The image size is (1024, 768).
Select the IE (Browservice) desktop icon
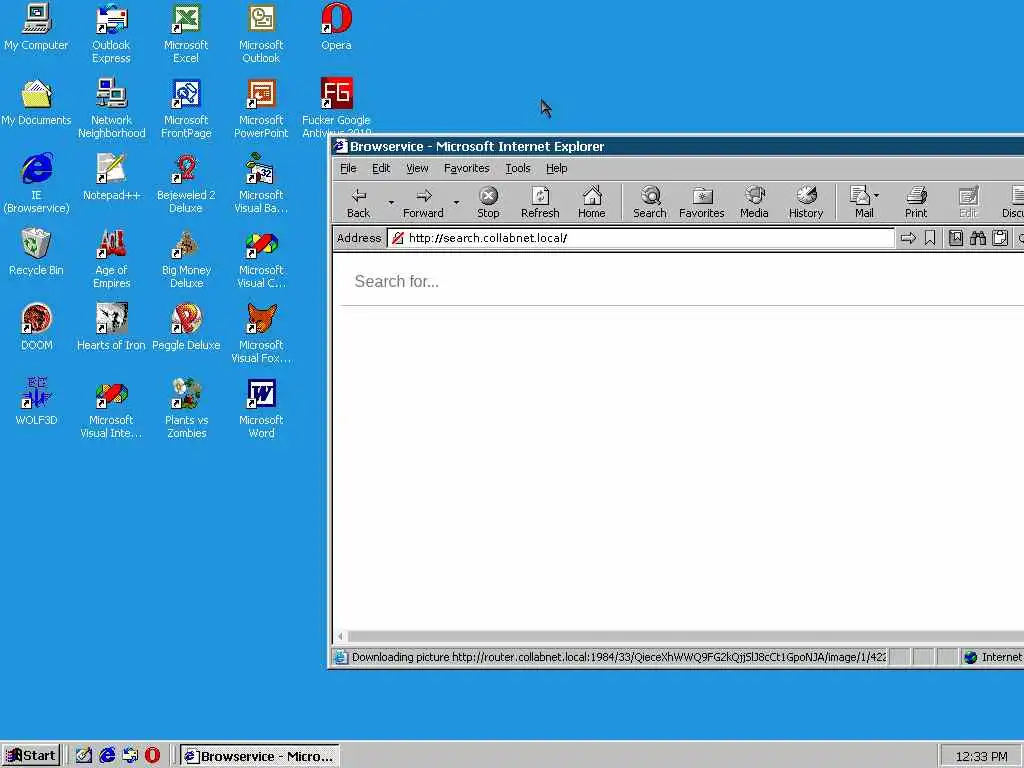coord(36,184)
